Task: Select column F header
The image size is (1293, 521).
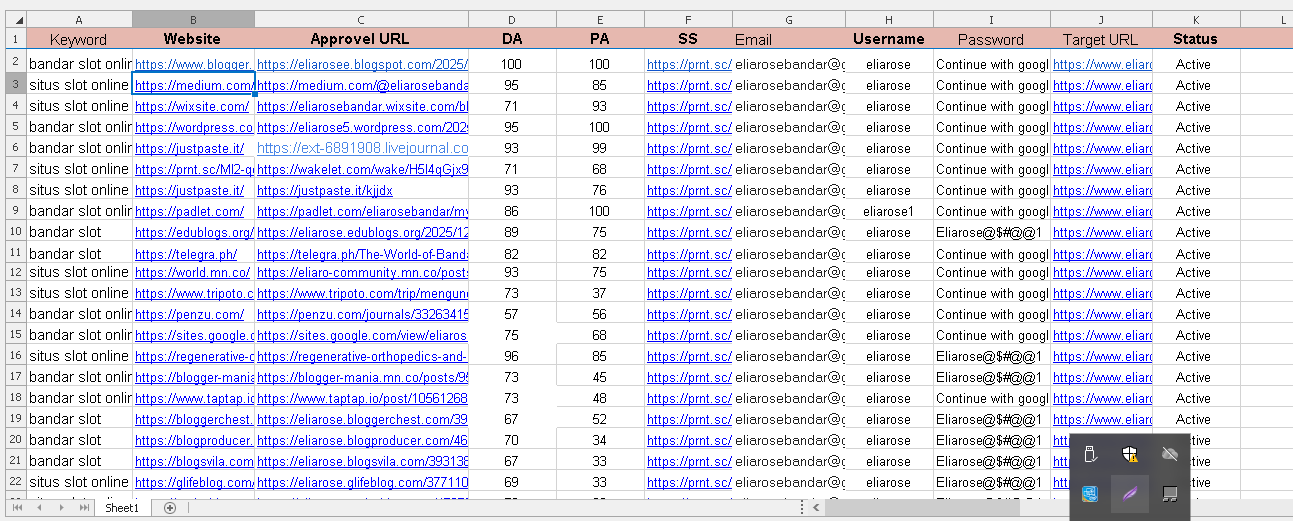Action: (x=688, y=20)
